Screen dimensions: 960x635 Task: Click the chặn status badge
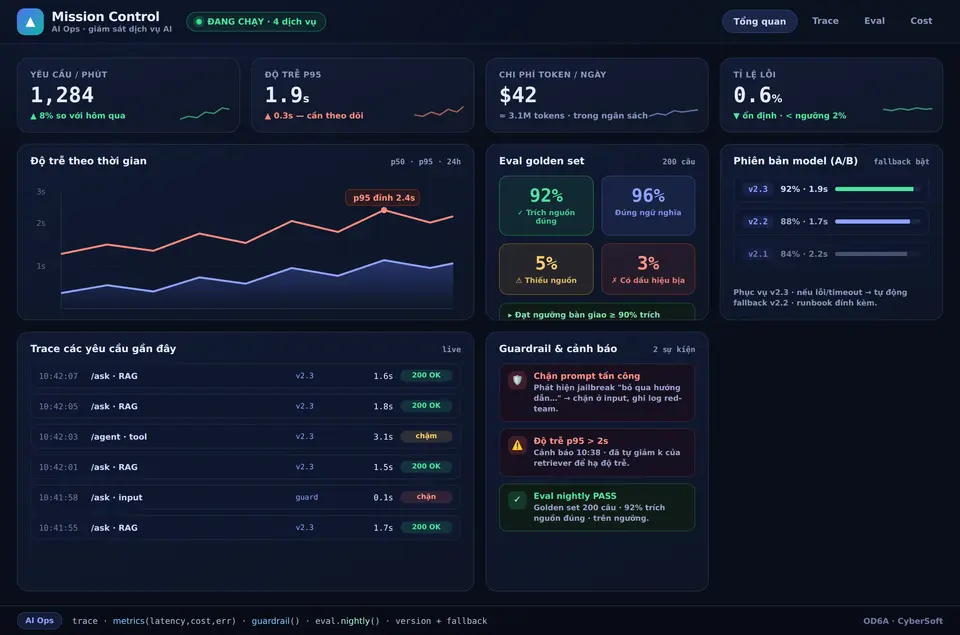click(x=426, y=497)
